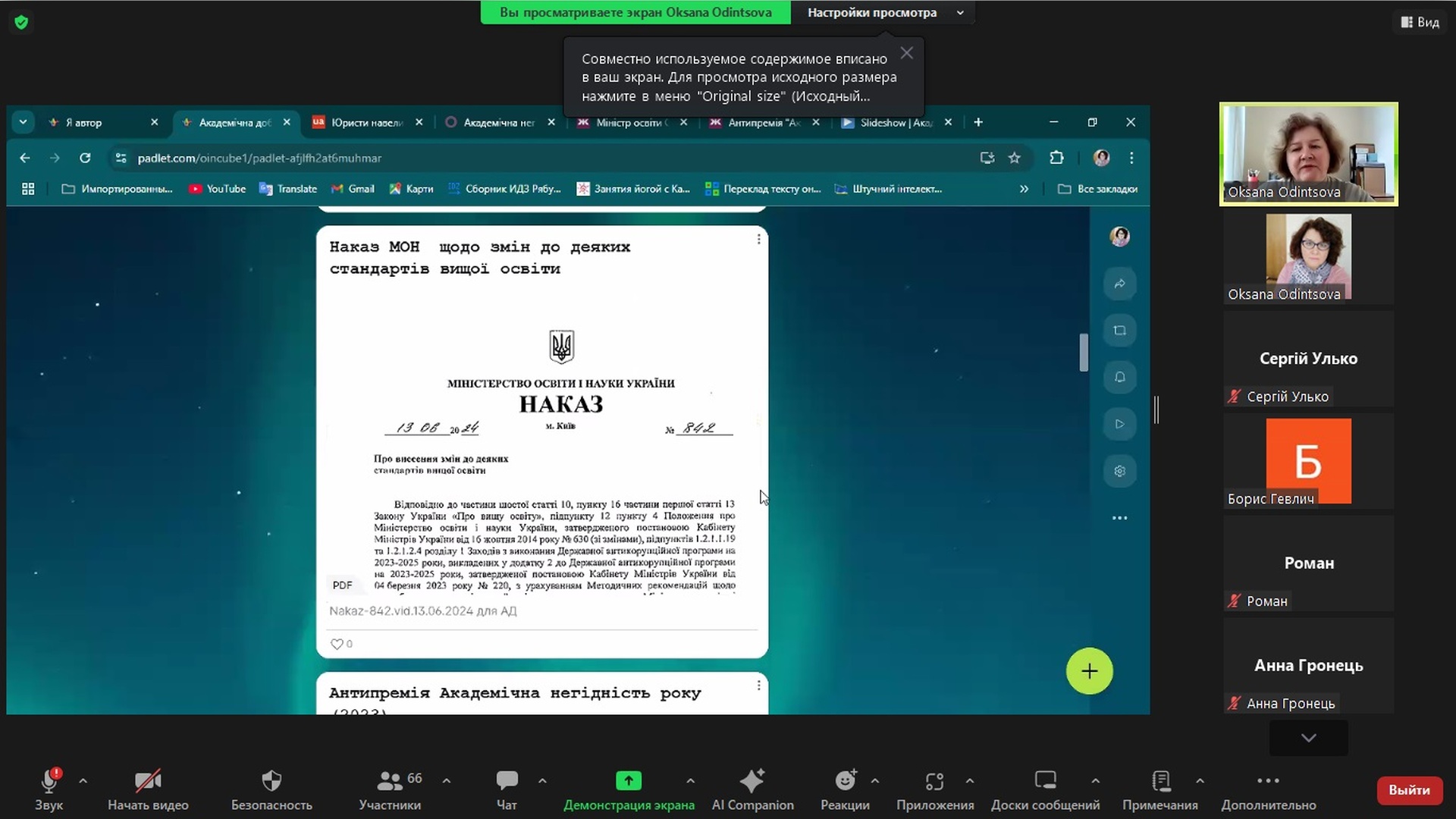Expand the arrow beside Примечания
Screen dimensions: 1456x819
[1200, 780]
